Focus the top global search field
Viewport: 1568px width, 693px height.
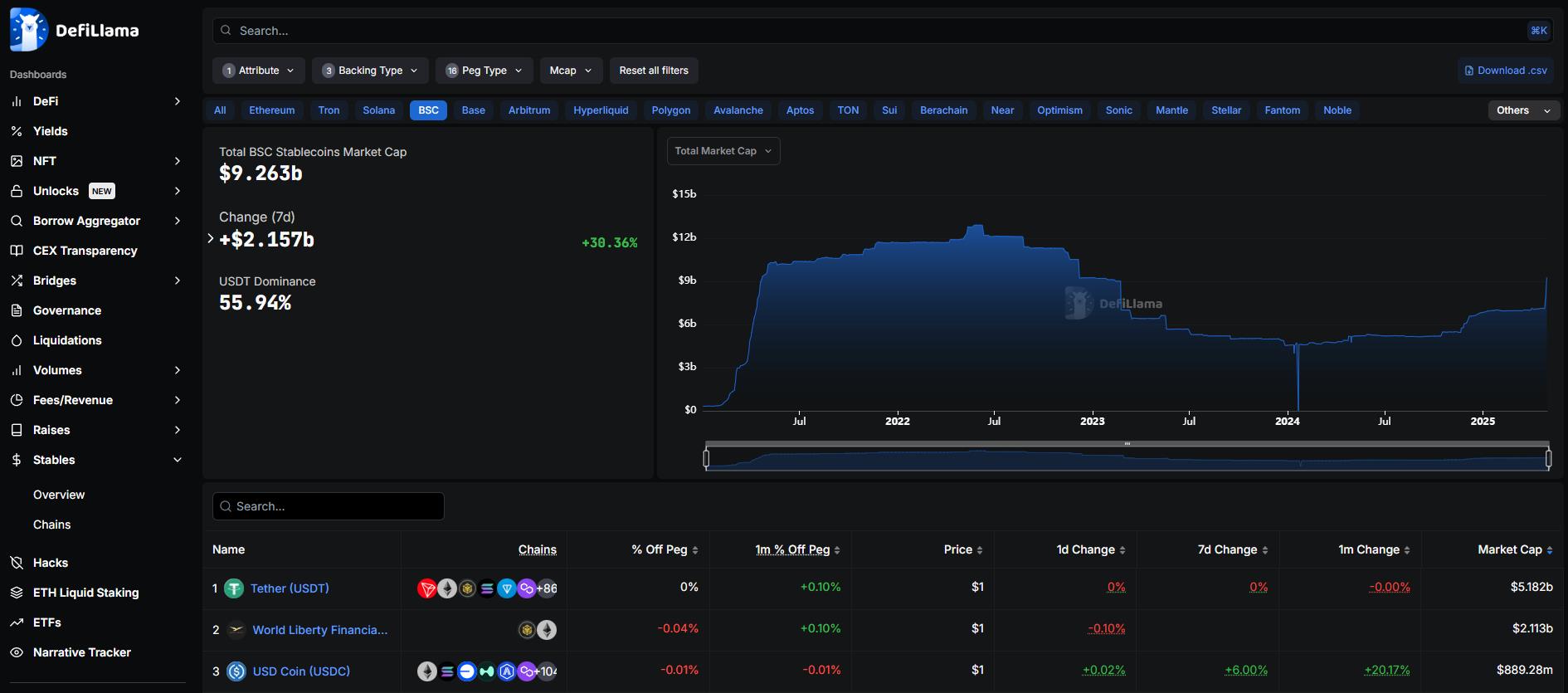pyautogui.click(x=883, y=31)
